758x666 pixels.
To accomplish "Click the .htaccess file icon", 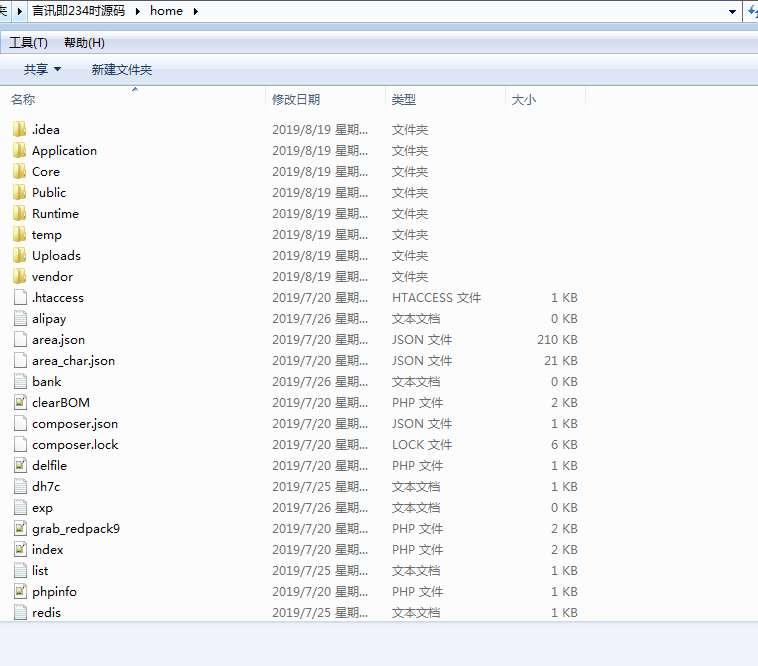I will tap(20, 298).
